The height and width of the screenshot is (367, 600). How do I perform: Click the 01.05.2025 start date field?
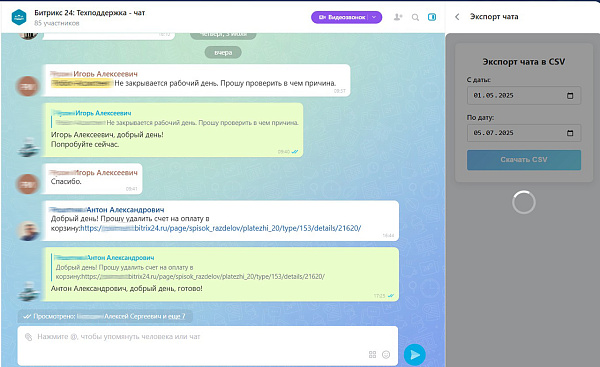point(524,96)
